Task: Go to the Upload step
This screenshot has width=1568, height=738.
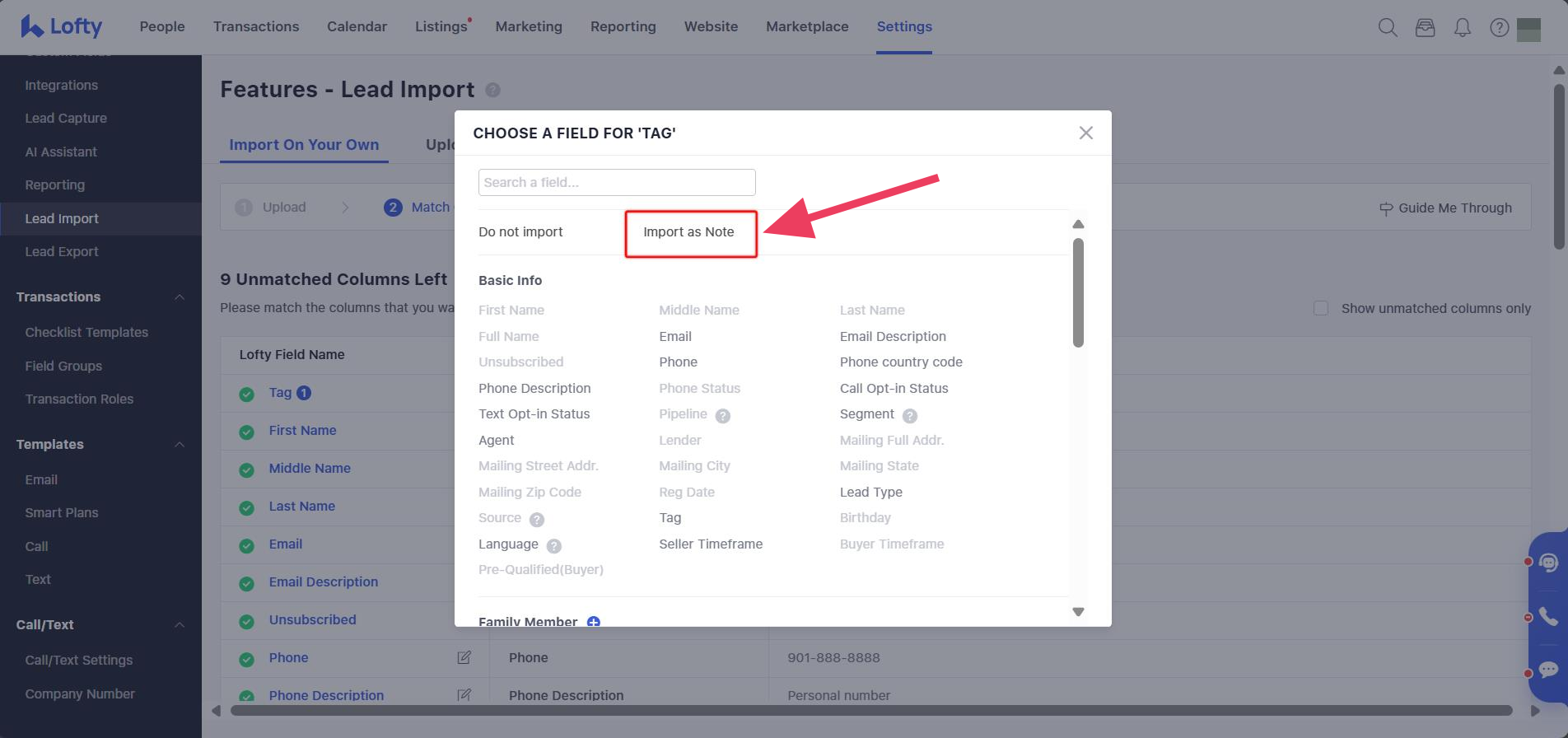Action: 271,208
